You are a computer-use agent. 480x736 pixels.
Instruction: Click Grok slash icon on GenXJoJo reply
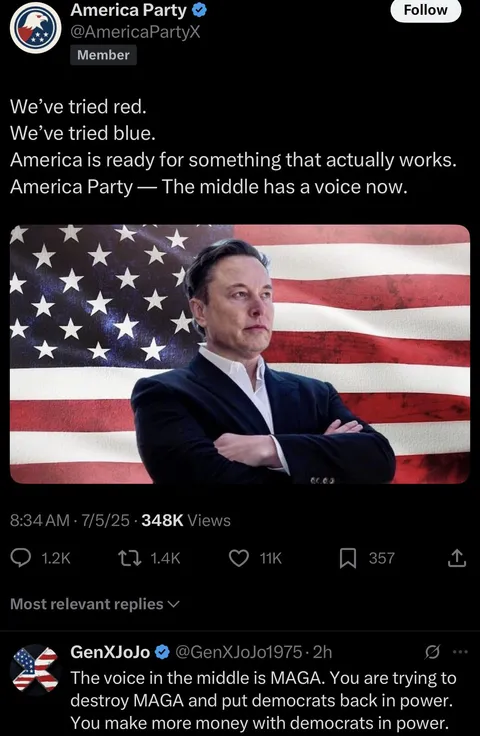[432, 652]
